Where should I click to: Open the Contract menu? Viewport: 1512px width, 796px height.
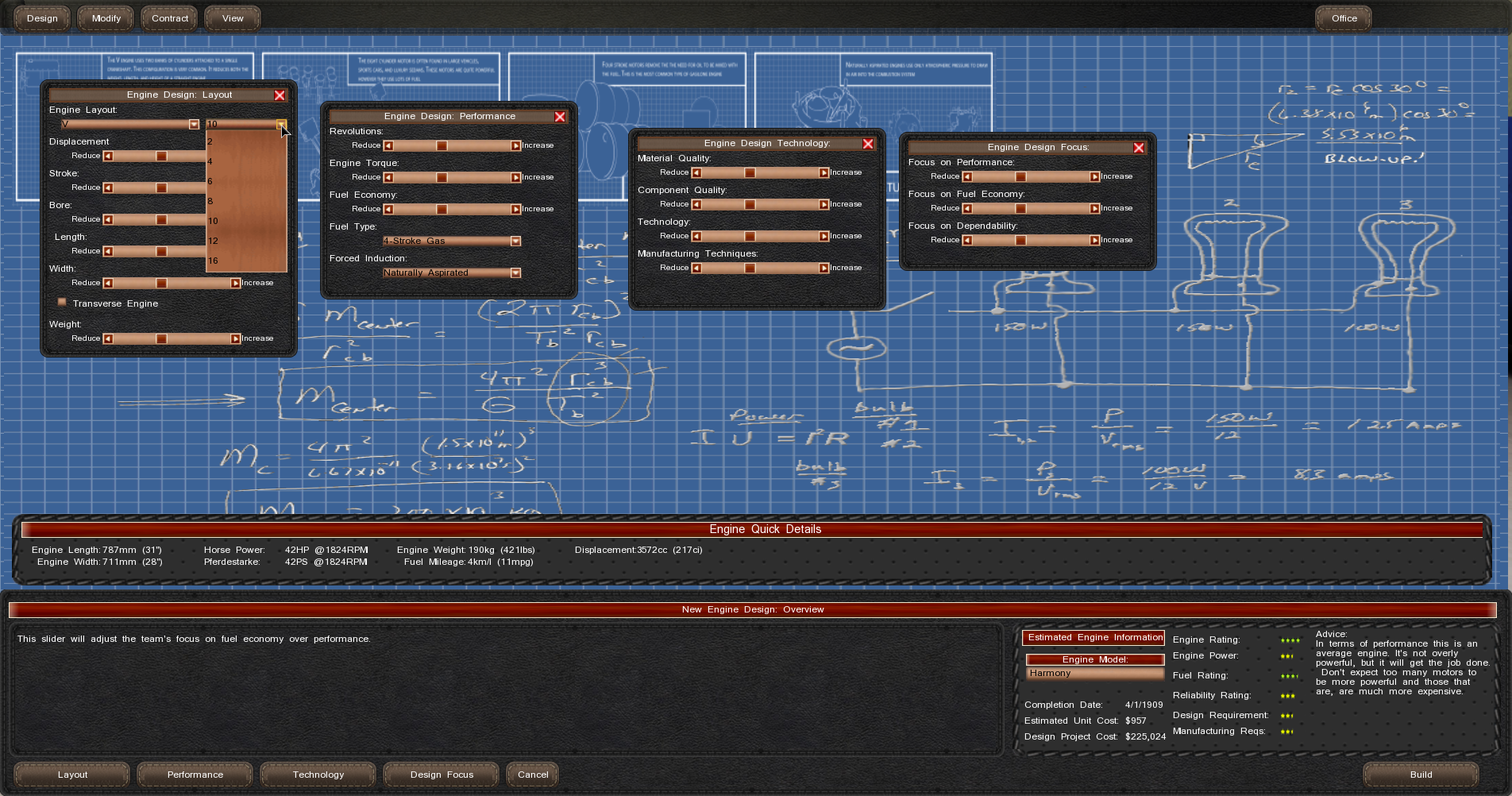coord(170,18)
